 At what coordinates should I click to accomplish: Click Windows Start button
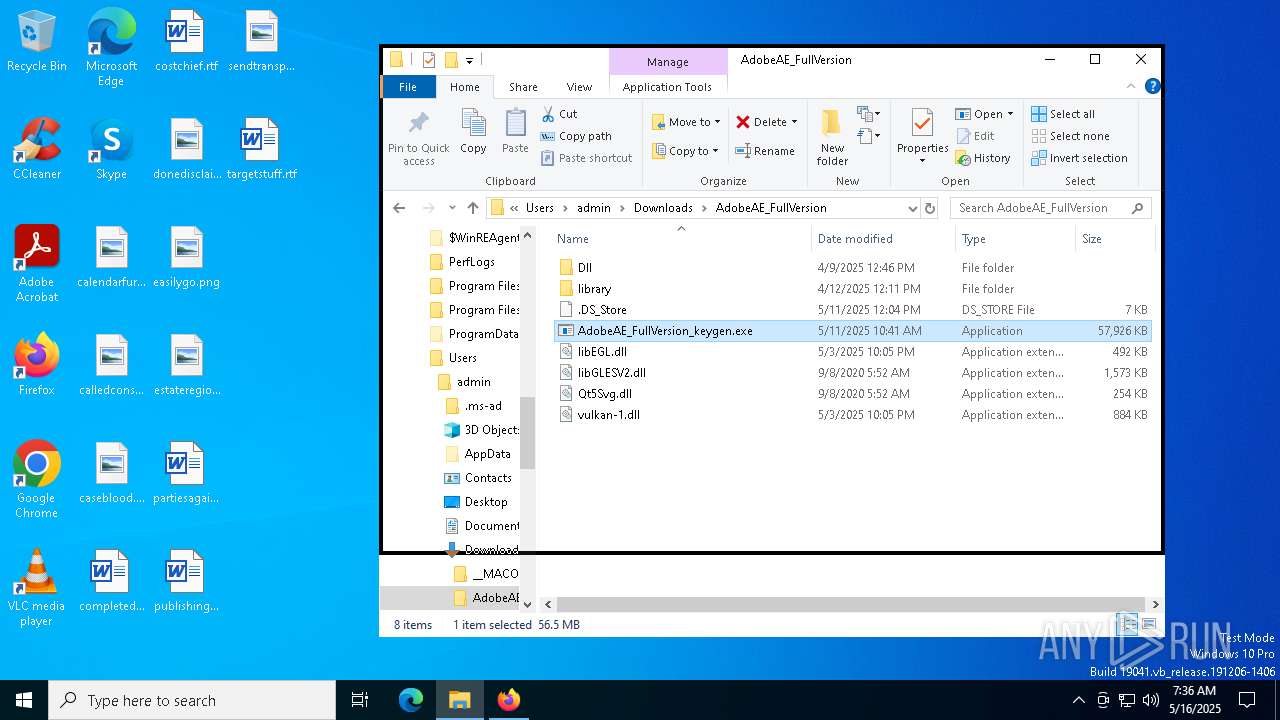pyautogui.click(x=24, y=700)
